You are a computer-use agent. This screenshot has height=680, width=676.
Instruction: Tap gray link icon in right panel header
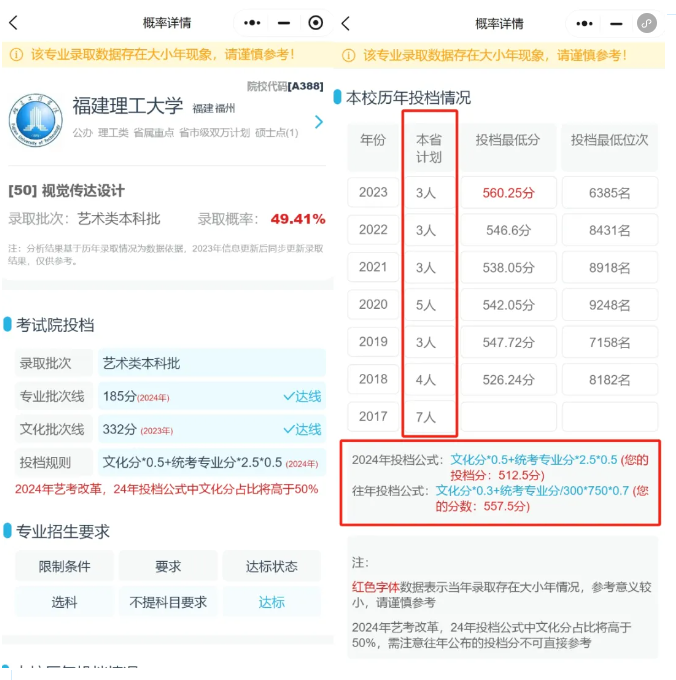(x=647, y=23)
